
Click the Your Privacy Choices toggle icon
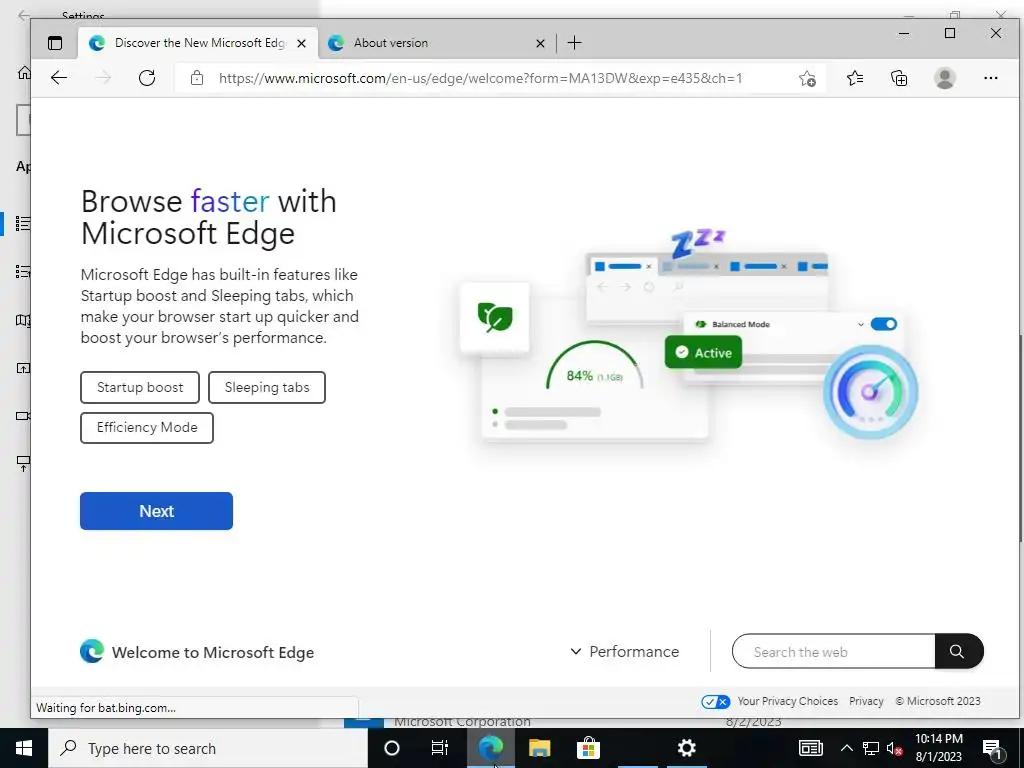(x=716, y=701)
